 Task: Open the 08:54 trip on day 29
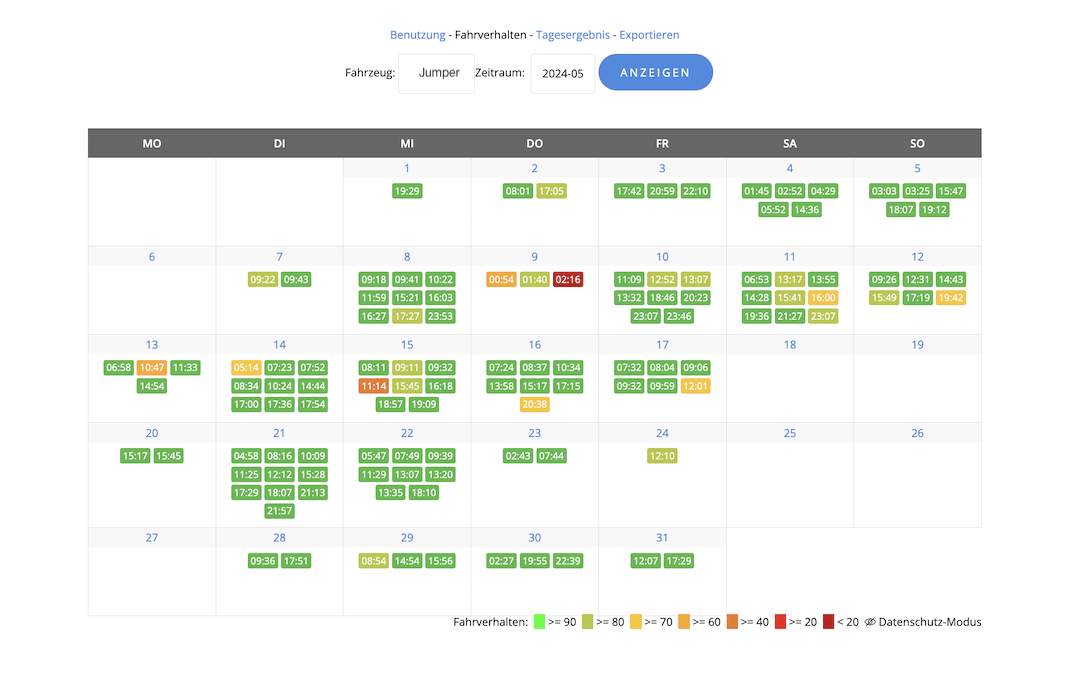[x=373, y=561]
